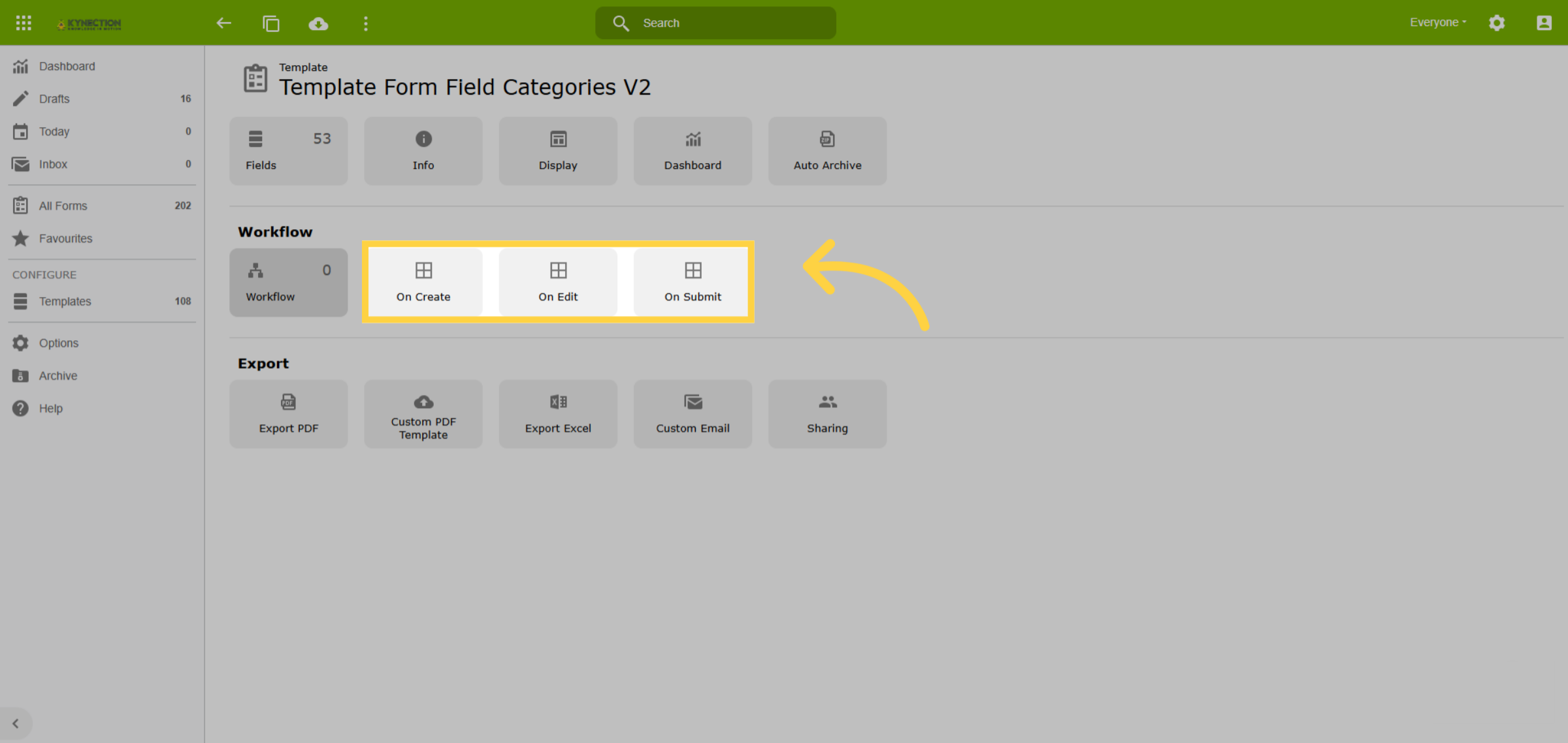Open the user account profile icon
The height and width of the screenshot is (743, 1568).
click(x=1544, y=23)
